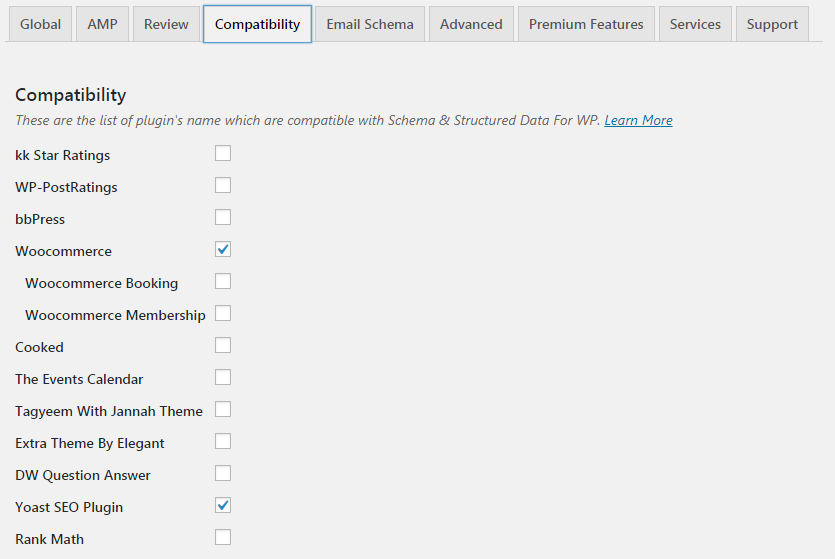Check the Rank Math checkbox
Viewport: 835px width, 559px height.
[223, 537]
